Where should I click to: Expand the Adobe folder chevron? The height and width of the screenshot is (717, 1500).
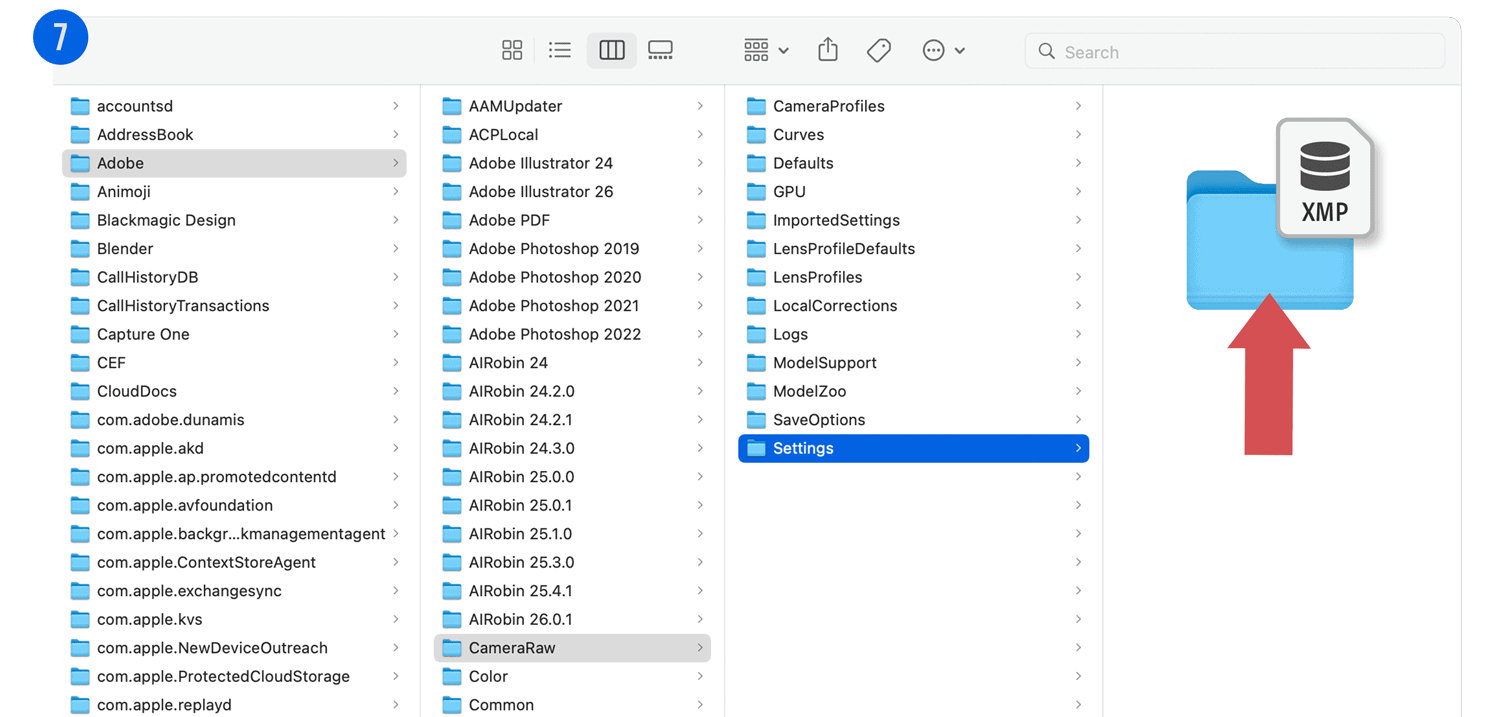pyautogui.click(x=396, y=163)
